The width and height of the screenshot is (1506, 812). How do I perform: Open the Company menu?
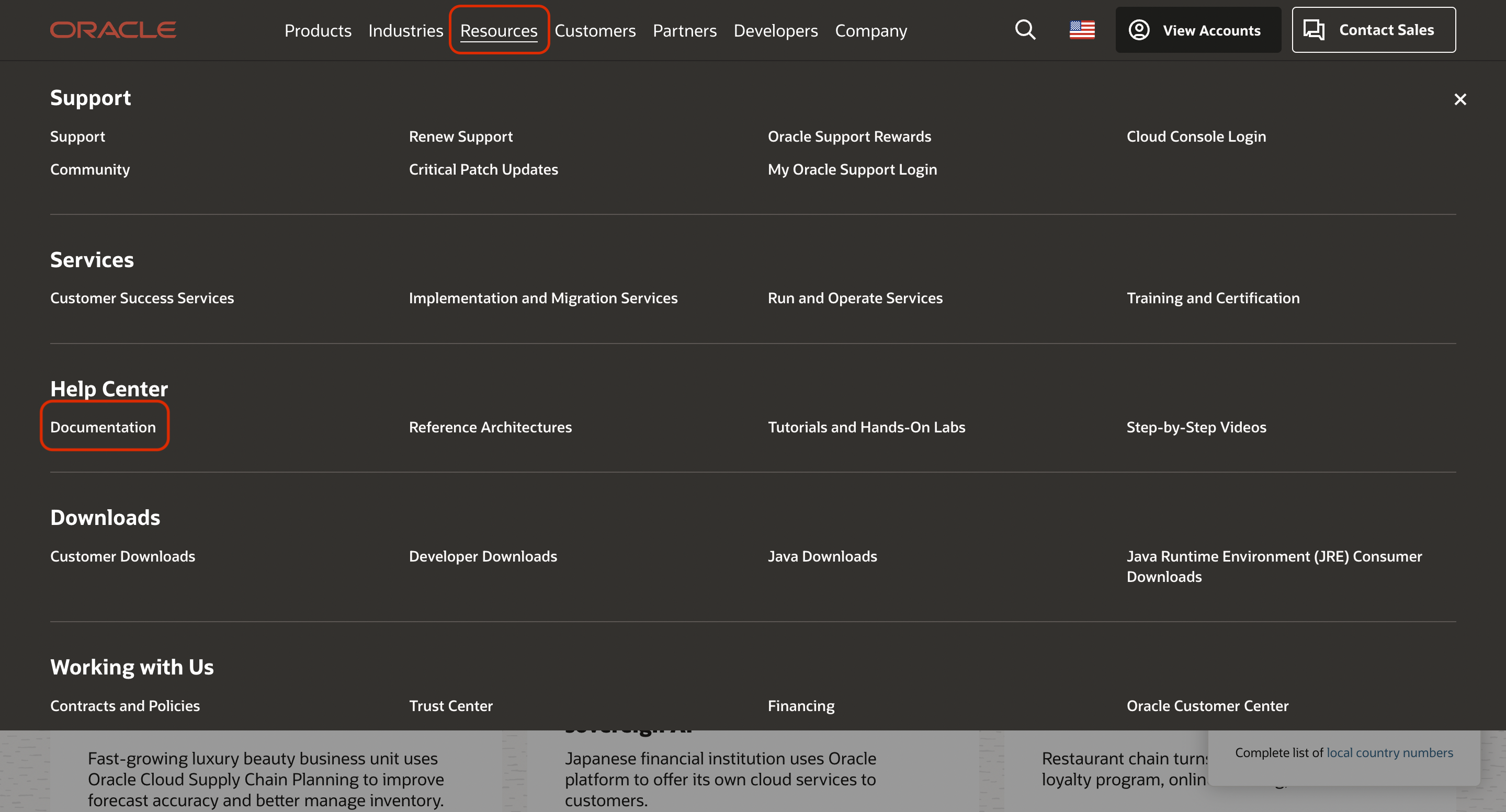click(870, 30)
